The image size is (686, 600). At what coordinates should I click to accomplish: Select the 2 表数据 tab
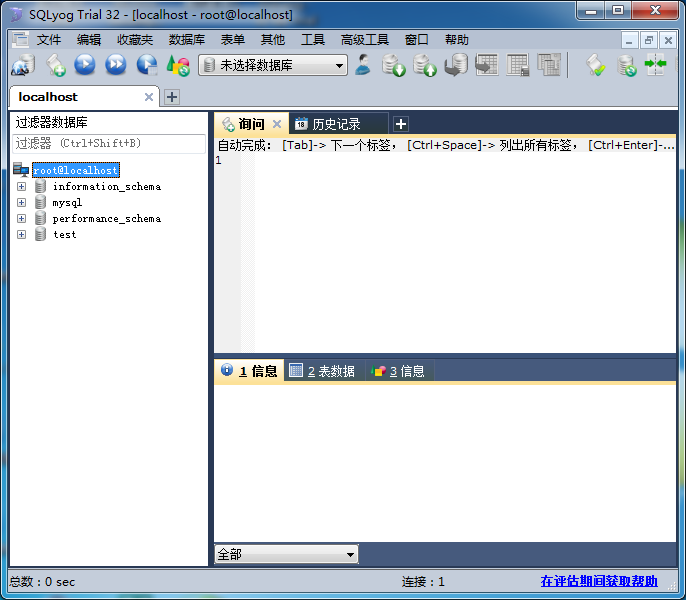coord(323,371)
